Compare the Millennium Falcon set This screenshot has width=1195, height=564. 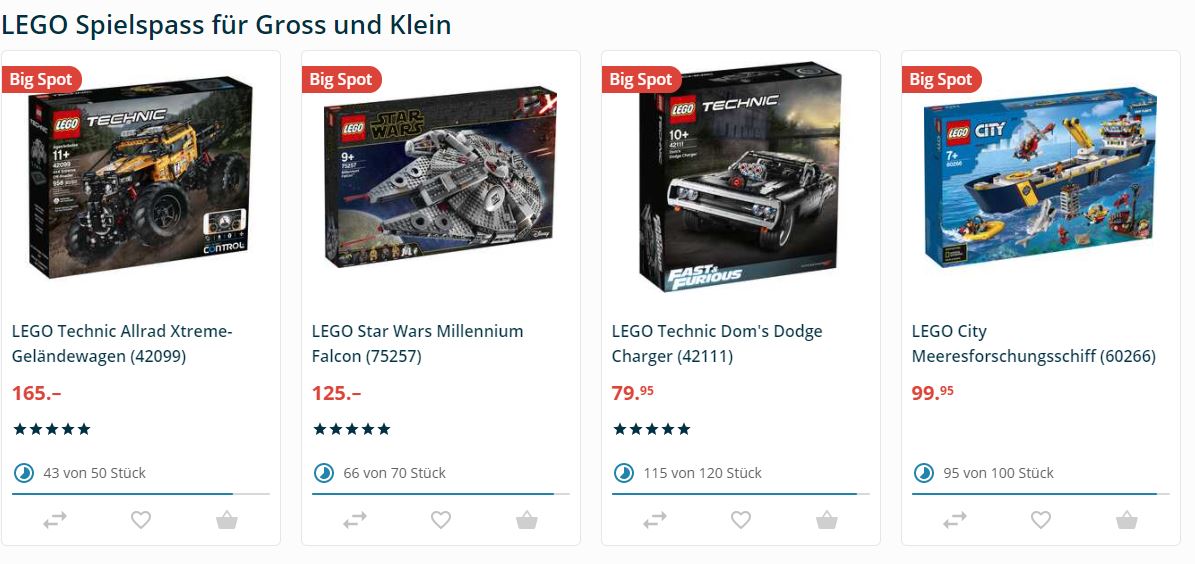click(x=354, y=520)
